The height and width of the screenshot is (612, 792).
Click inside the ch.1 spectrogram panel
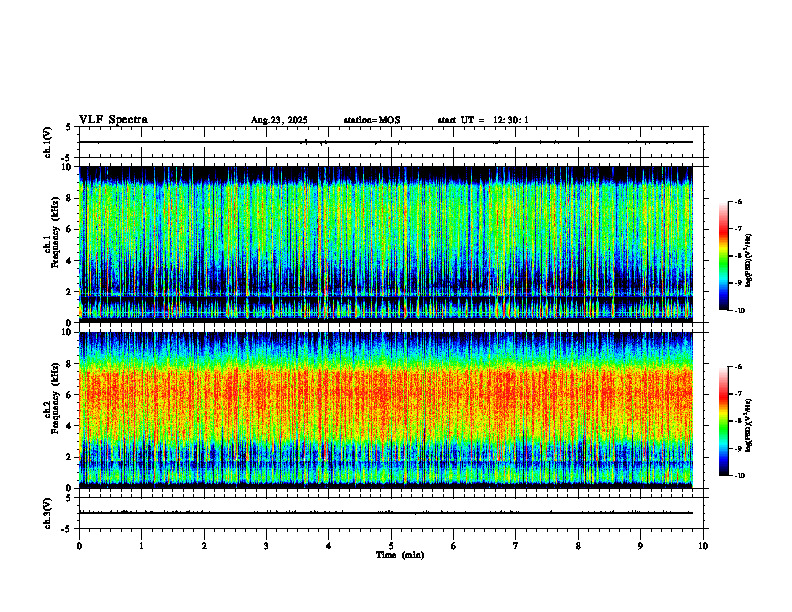pyautogui.click(x=386, y=244)
